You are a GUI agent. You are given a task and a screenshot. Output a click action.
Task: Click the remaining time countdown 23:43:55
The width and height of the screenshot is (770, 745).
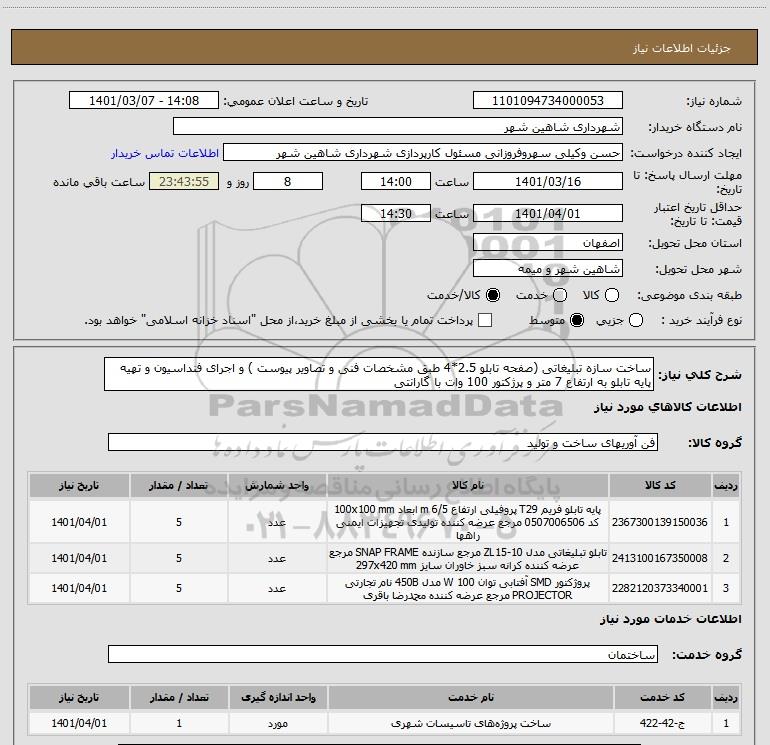[184, 181]
